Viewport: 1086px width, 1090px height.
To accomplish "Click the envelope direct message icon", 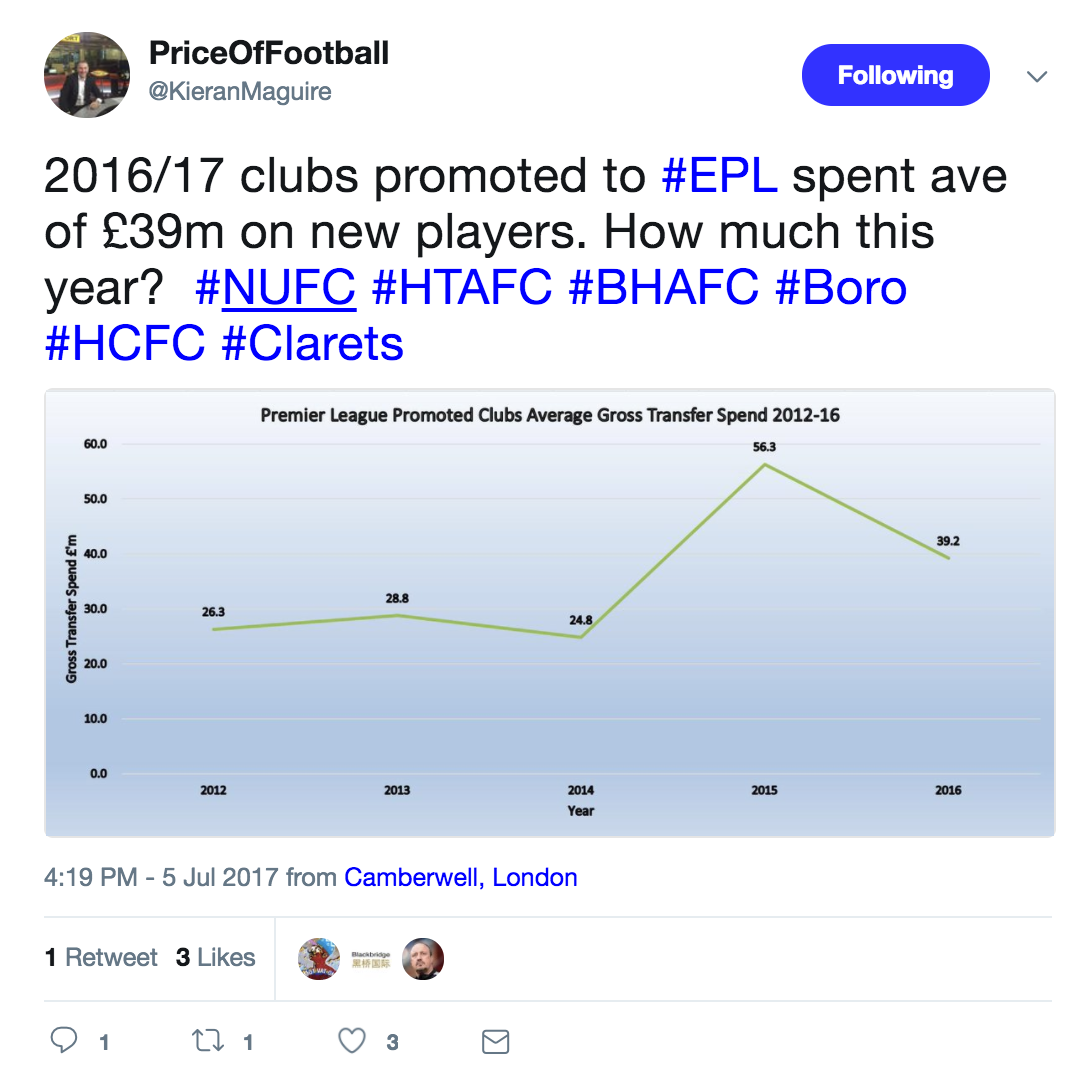I will [x=496, y=1041].
